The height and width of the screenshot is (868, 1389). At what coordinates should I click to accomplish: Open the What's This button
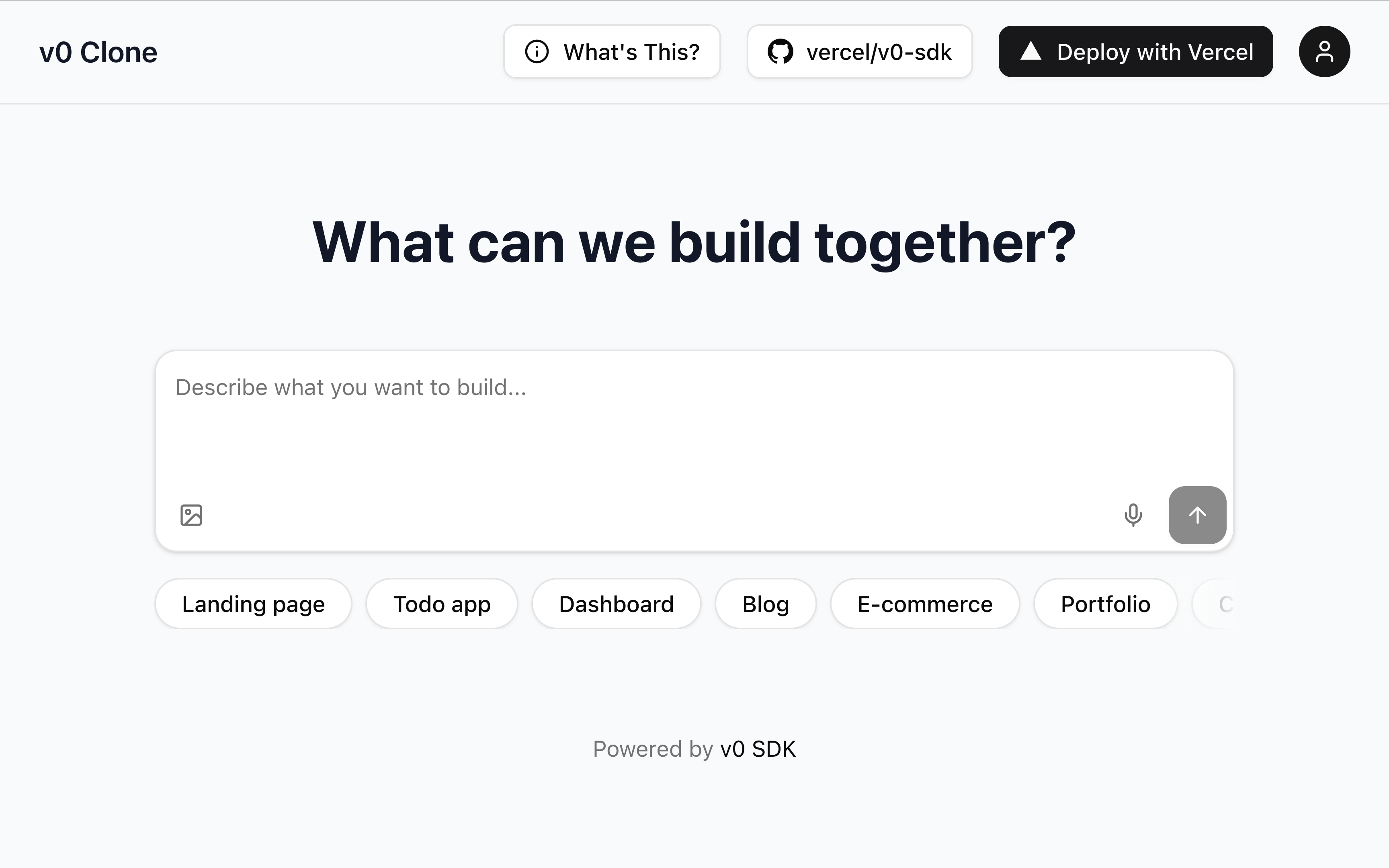tap(612, 52)
